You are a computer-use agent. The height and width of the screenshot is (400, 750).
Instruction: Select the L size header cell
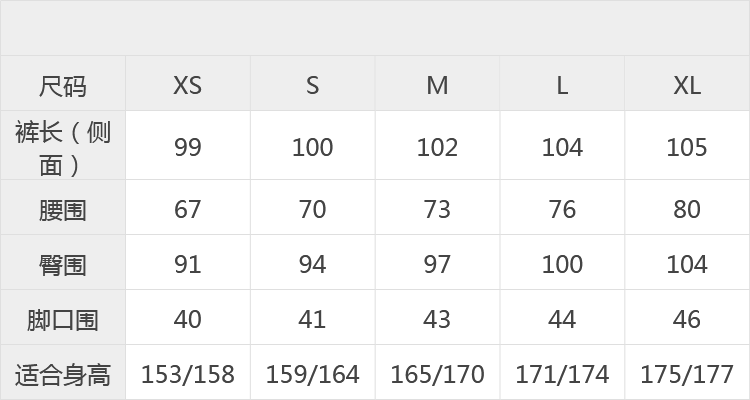click(562, 83)
